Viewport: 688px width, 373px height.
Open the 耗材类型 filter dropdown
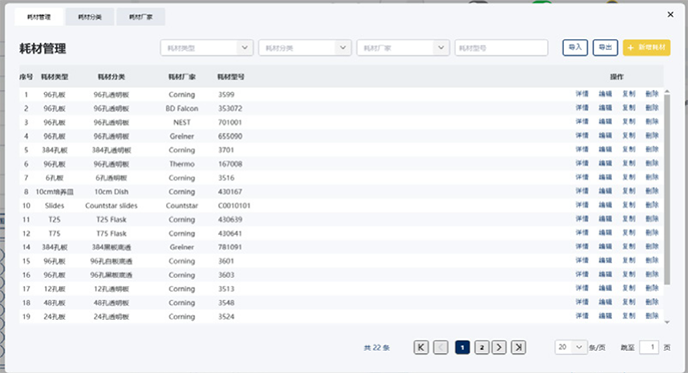point(207,48)
